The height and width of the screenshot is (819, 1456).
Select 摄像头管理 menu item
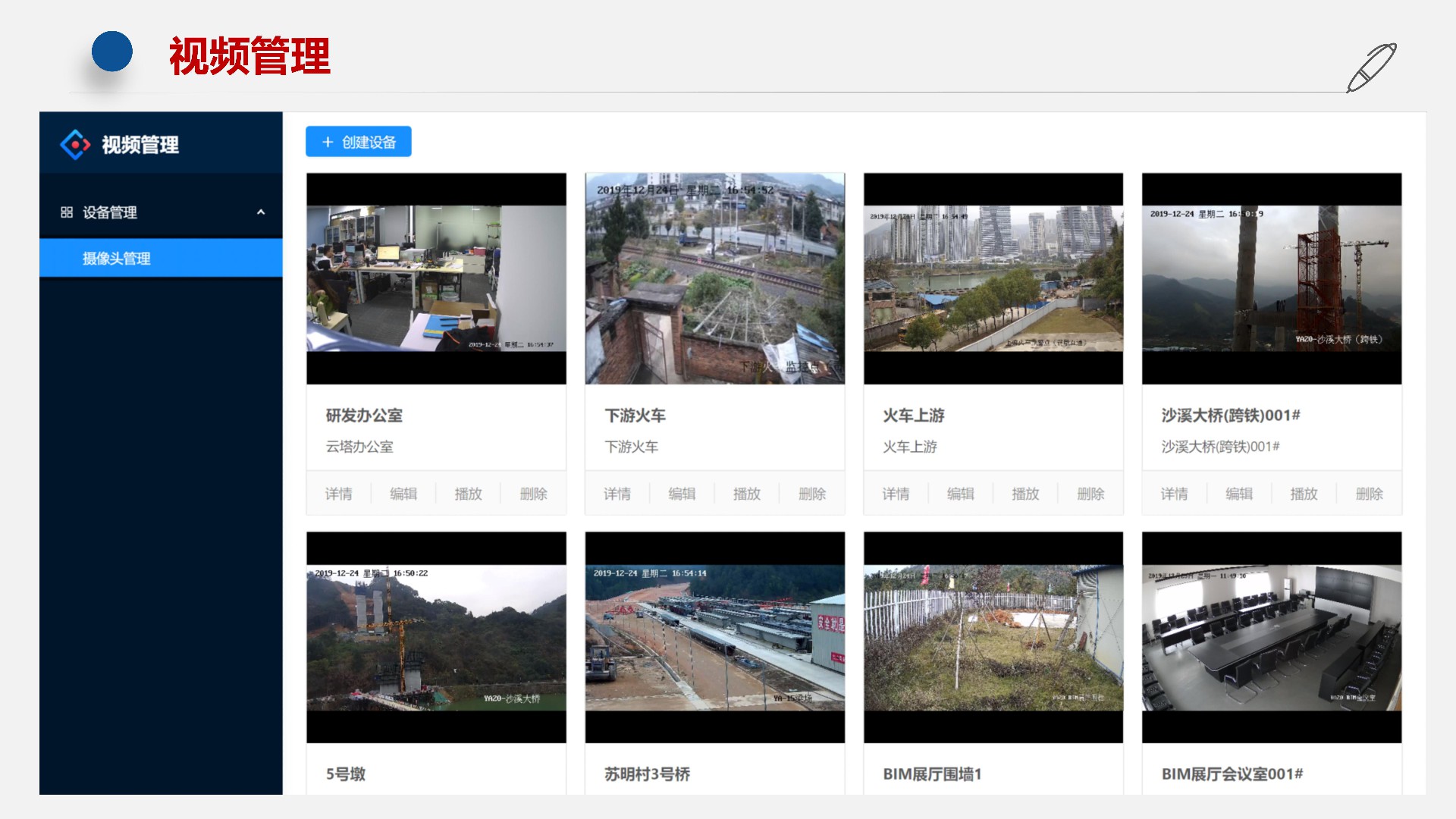pyautogui.click(x=117, y=259)
